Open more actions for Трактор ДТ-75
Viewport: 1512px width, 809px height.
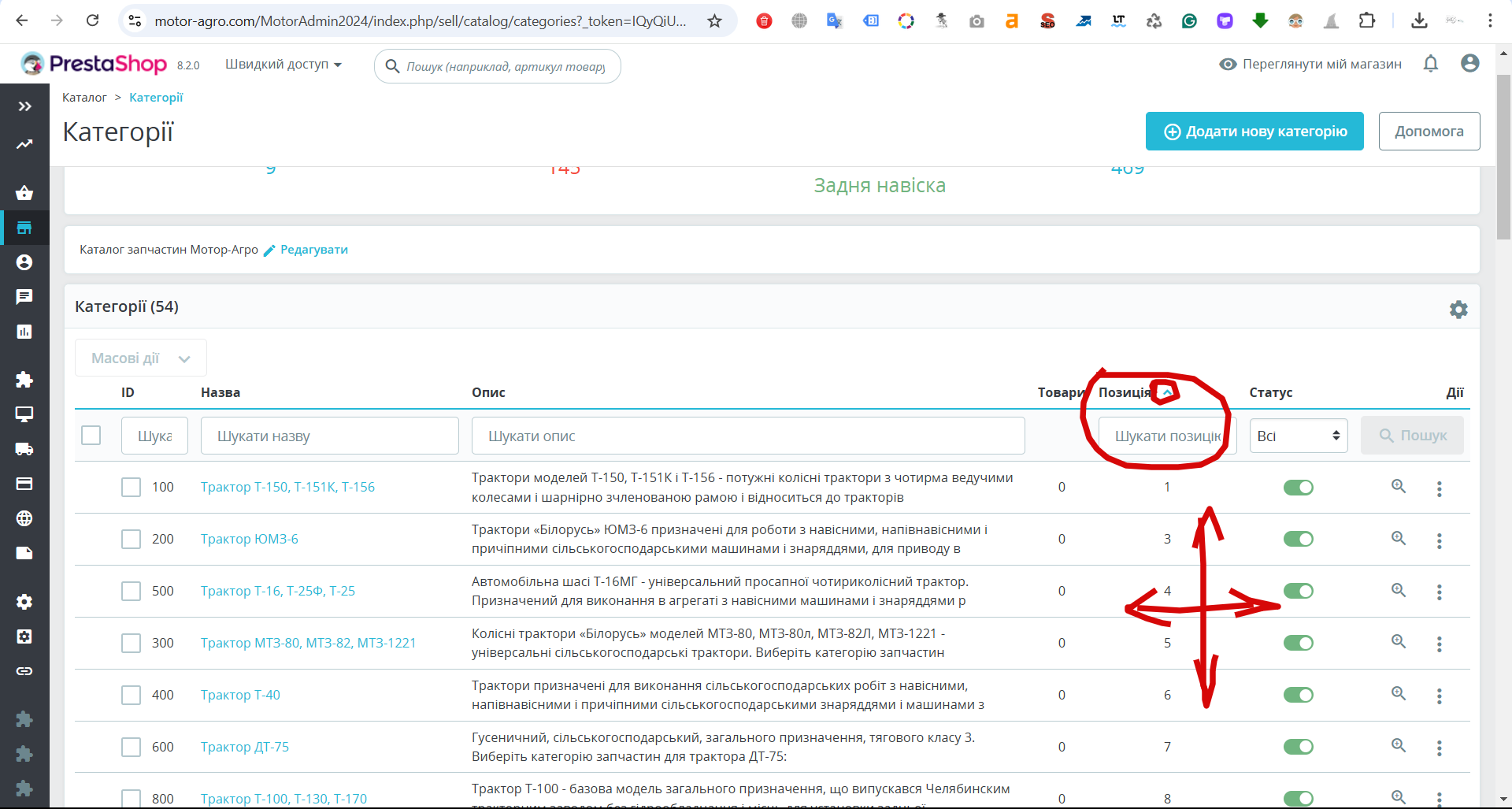tap(1439, 748)
